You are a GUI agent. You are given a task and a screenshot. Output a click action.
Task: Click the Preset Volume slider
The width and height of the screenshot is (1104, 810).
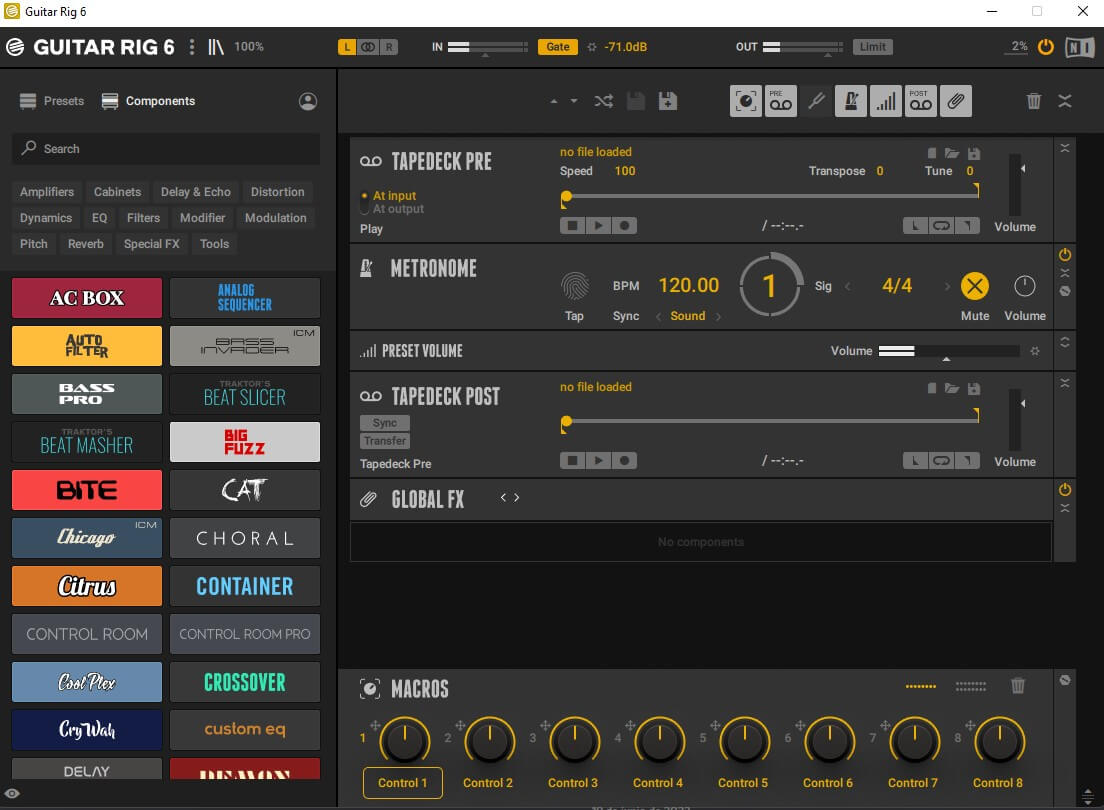(x=948, y=351)
